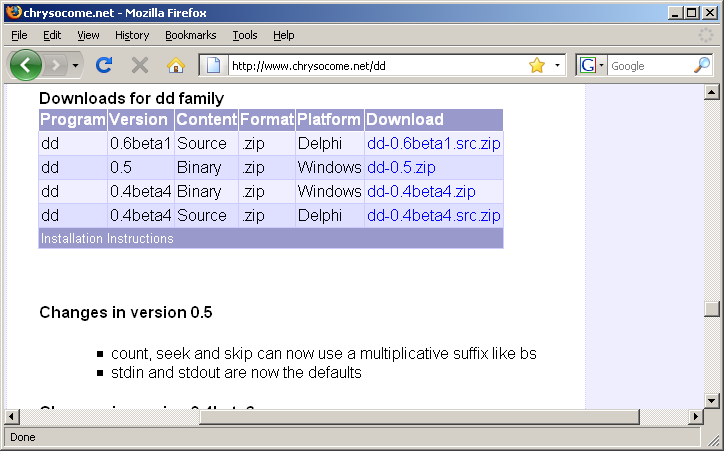Click the green Back navigation button
Screen dimensions: 724x451
click(x=25, y=65)
